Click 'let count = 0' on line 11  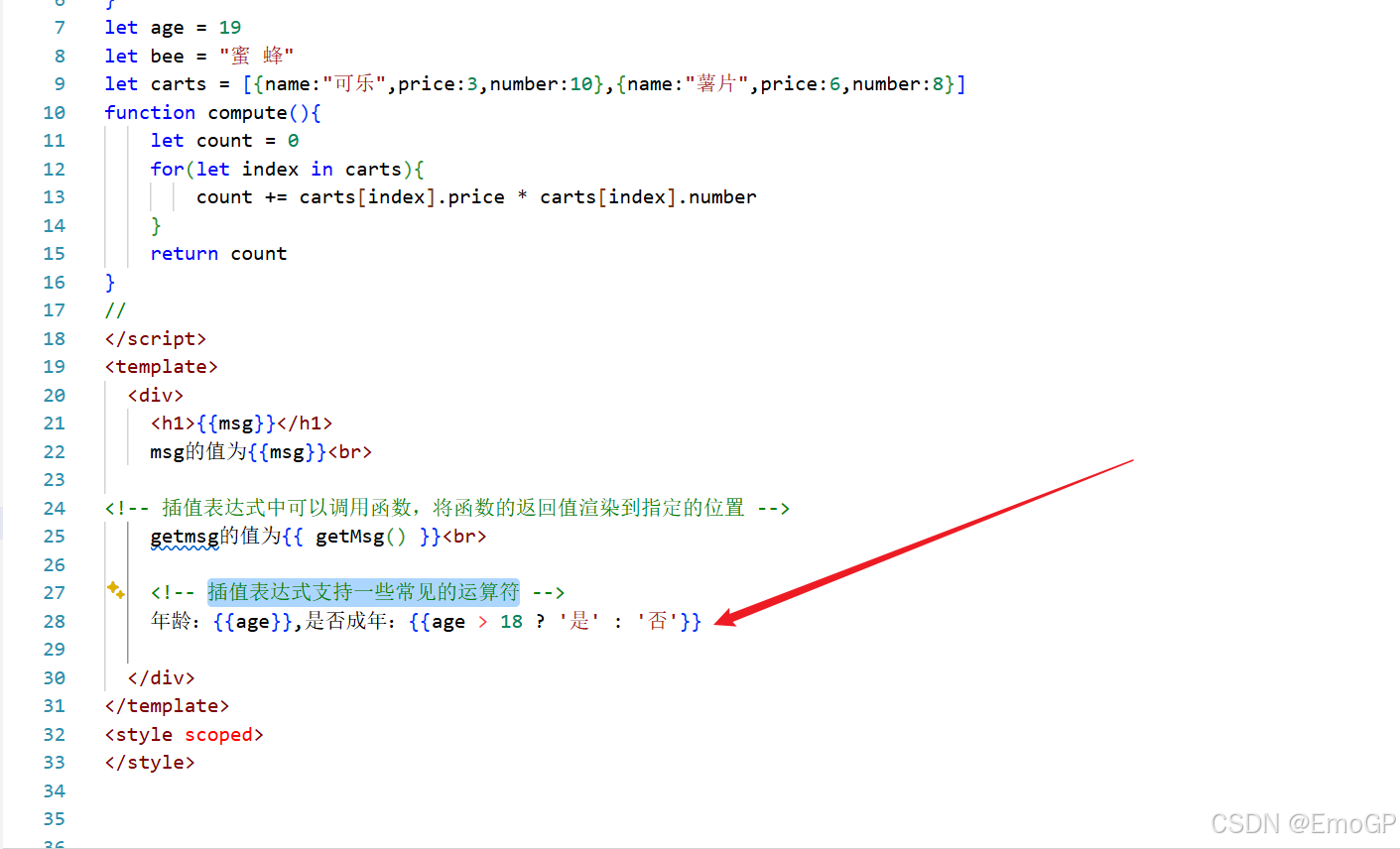click(x=224, y=141)
